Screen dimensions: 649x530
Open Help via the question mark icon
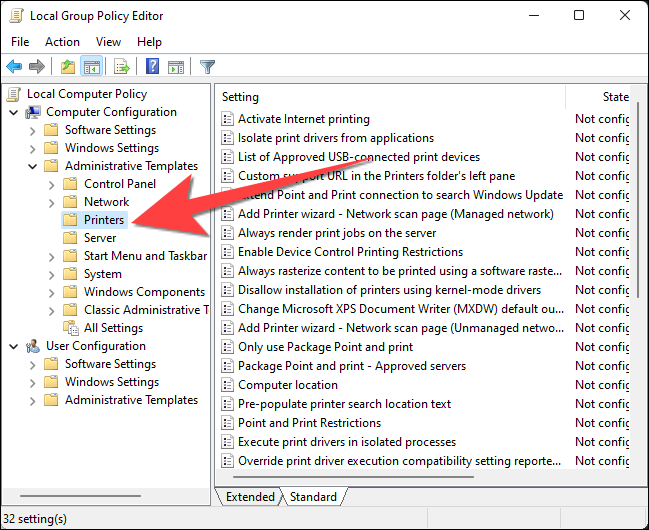[152, 67]
